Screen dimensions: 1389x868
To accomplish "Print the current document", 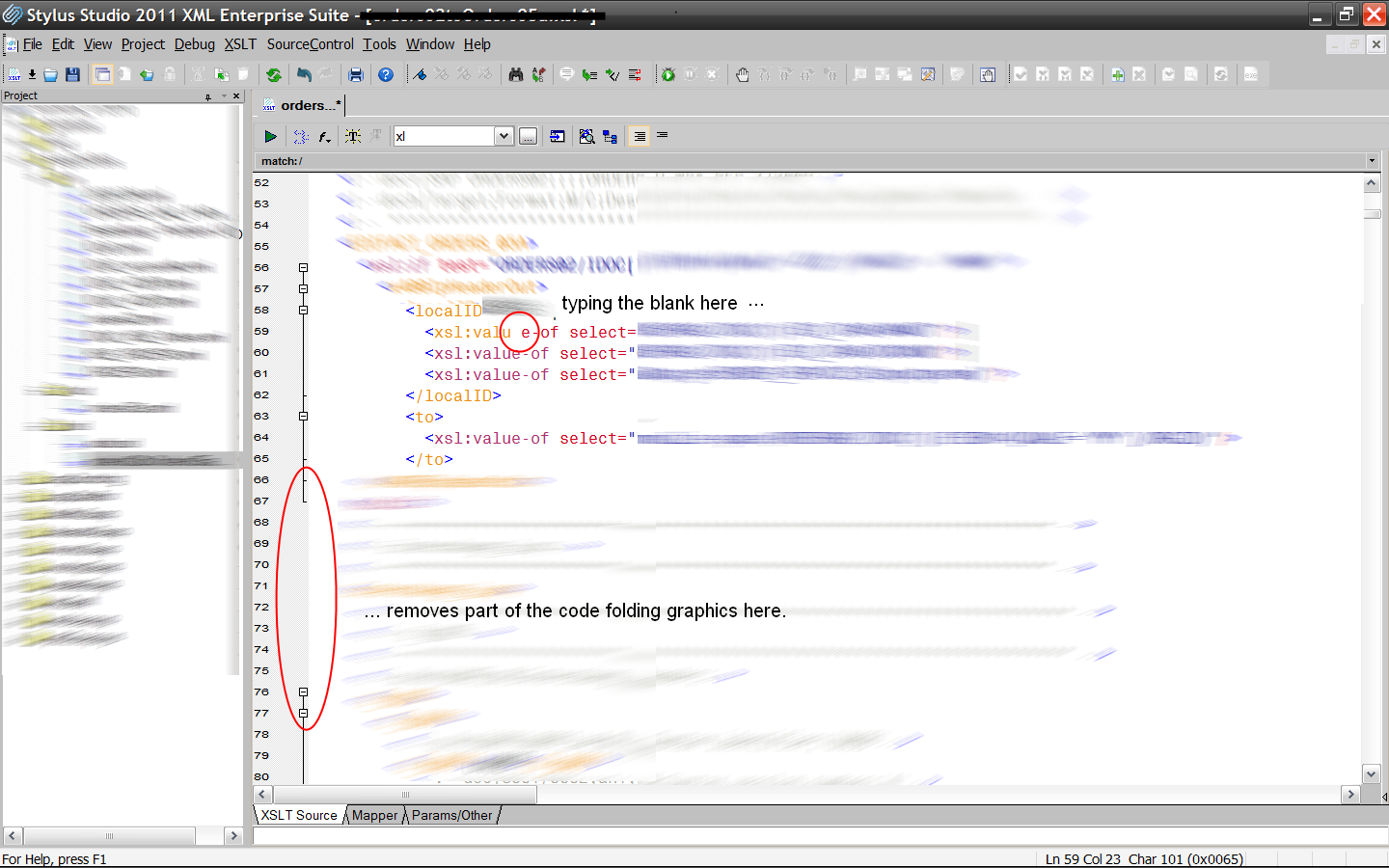I will click(x=356, y=74).
